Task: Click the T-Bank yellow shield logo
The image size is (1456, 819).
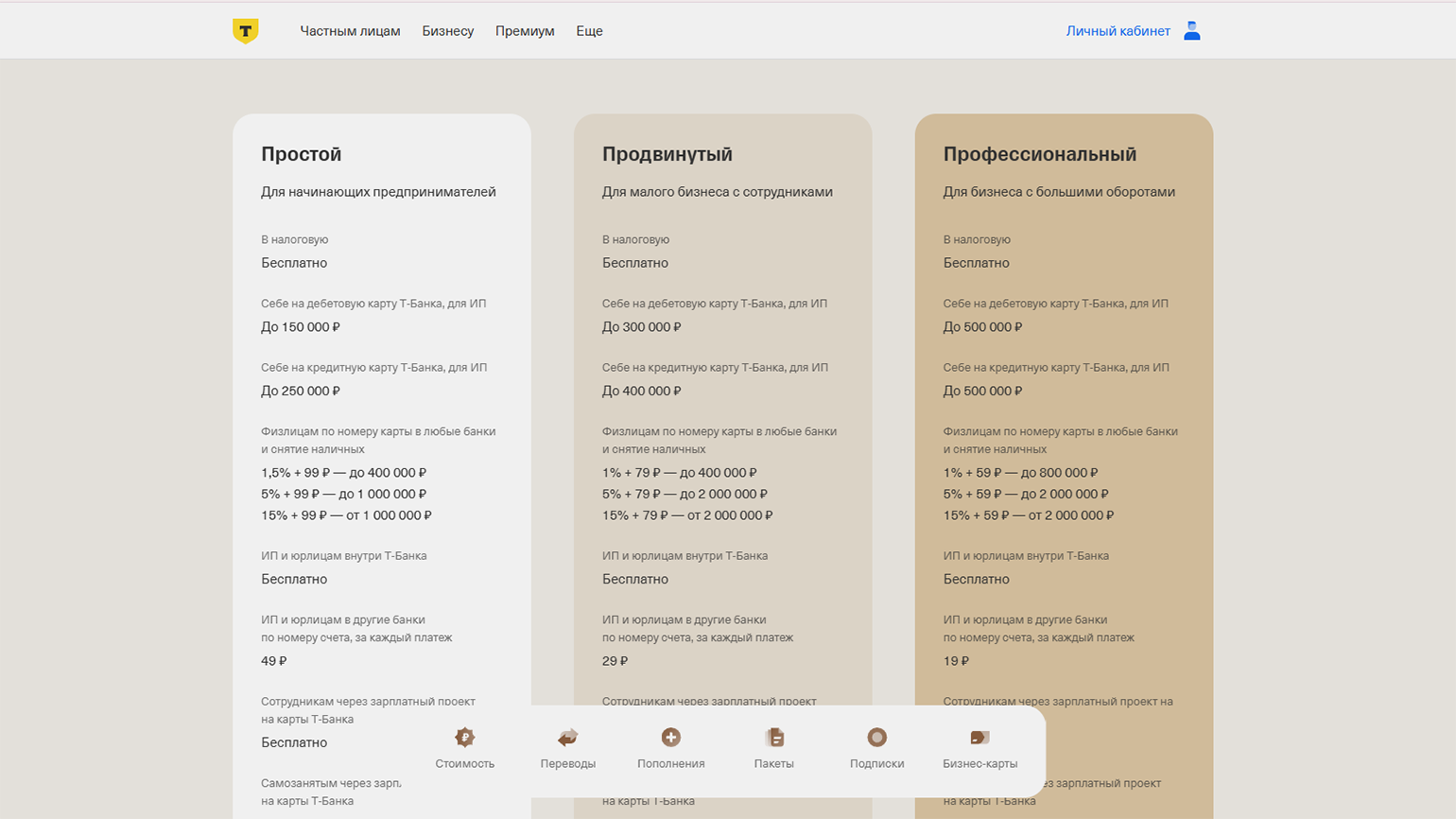Action: point(245,31)
